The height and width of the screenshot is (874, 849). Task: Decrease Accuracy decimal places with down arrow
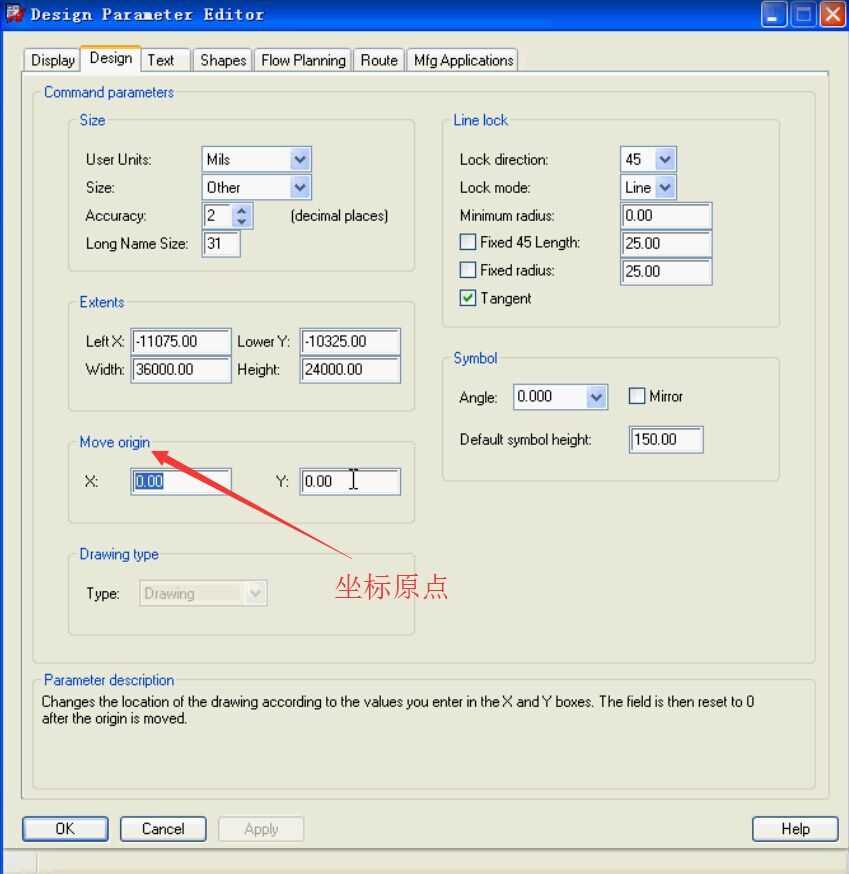(x=241, y=222)
